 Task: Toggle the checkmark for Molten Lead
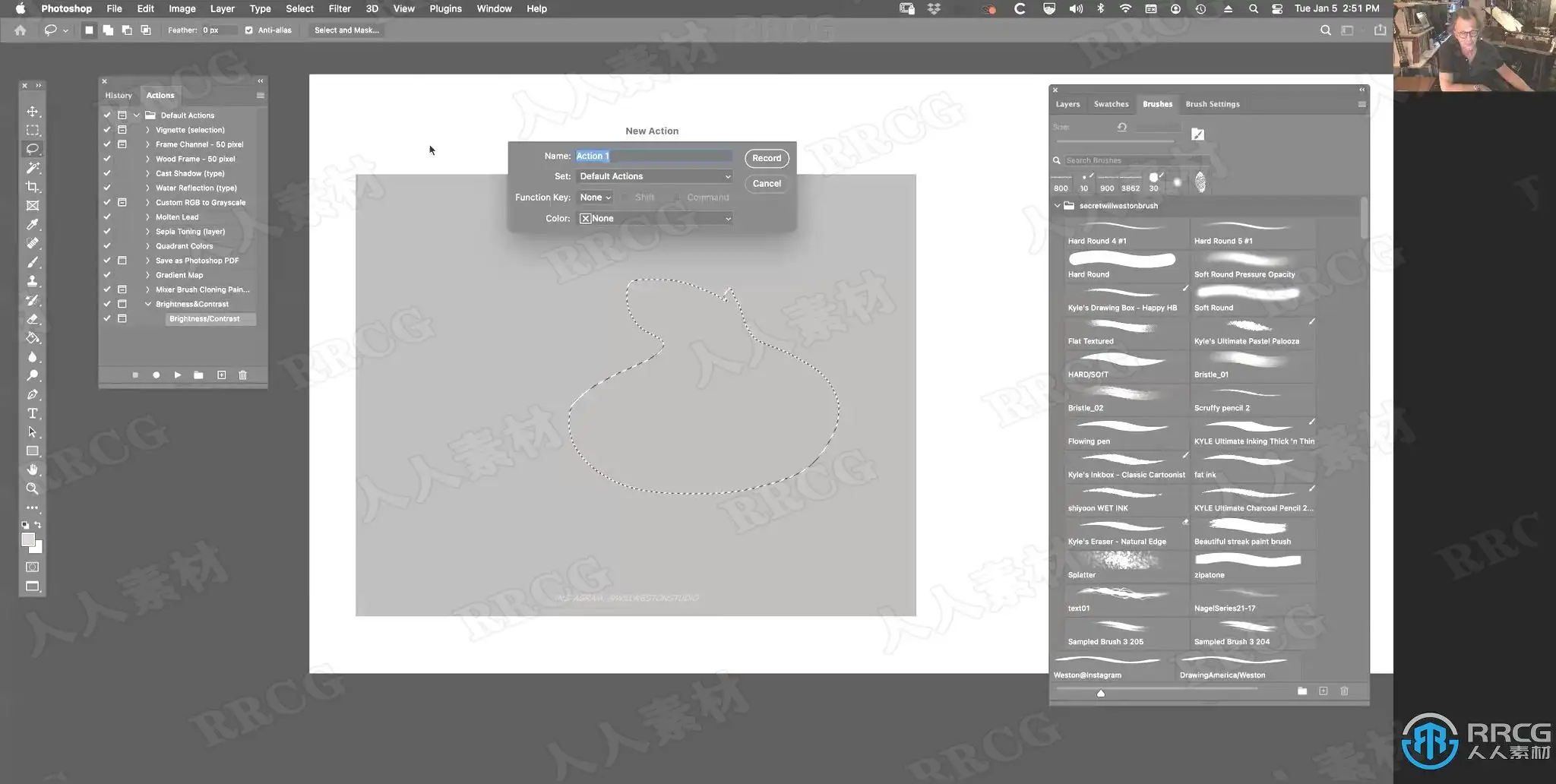[107, 217]
